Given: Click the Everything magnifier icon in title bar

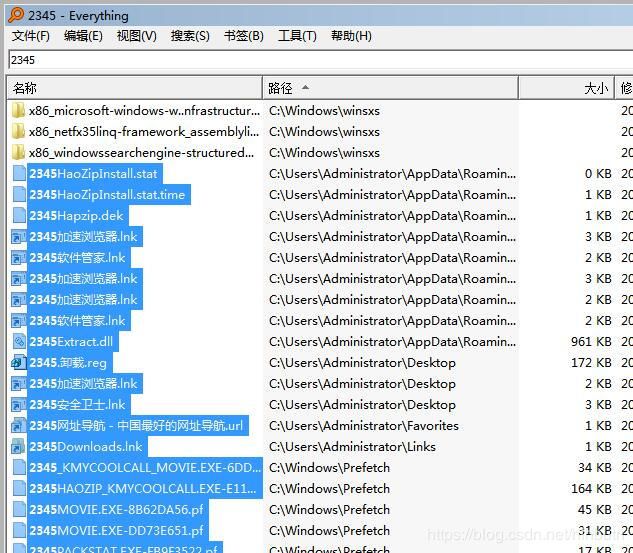Looking at the screenshot, I should [16, 15].
